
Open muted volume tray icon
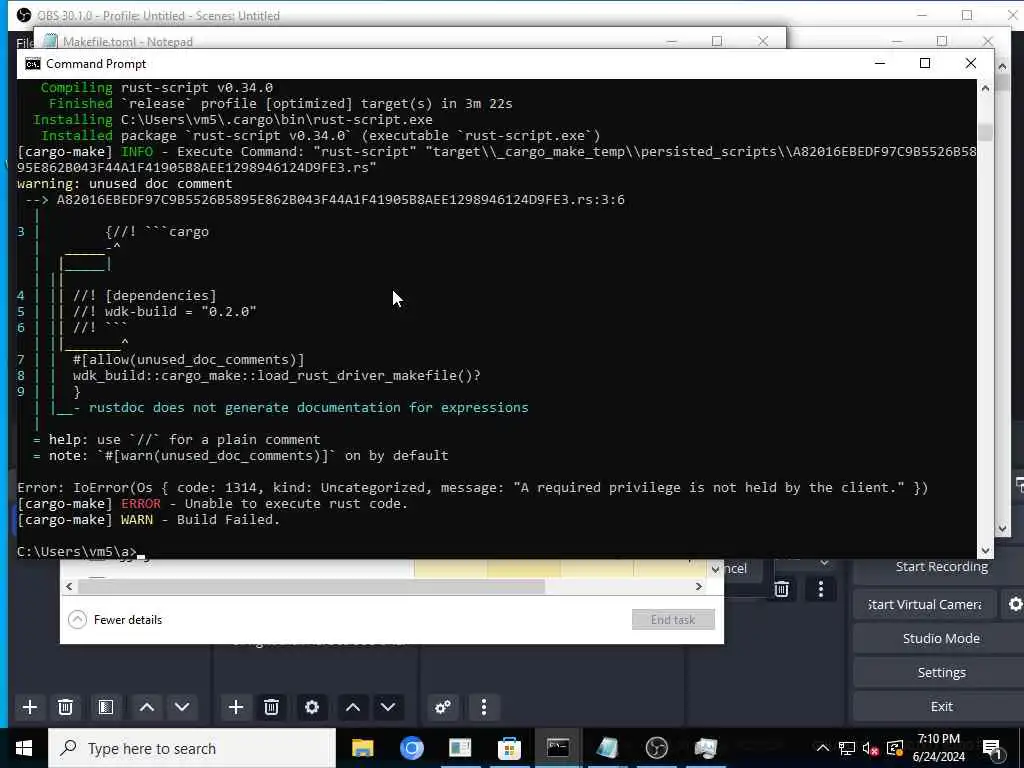870,748
